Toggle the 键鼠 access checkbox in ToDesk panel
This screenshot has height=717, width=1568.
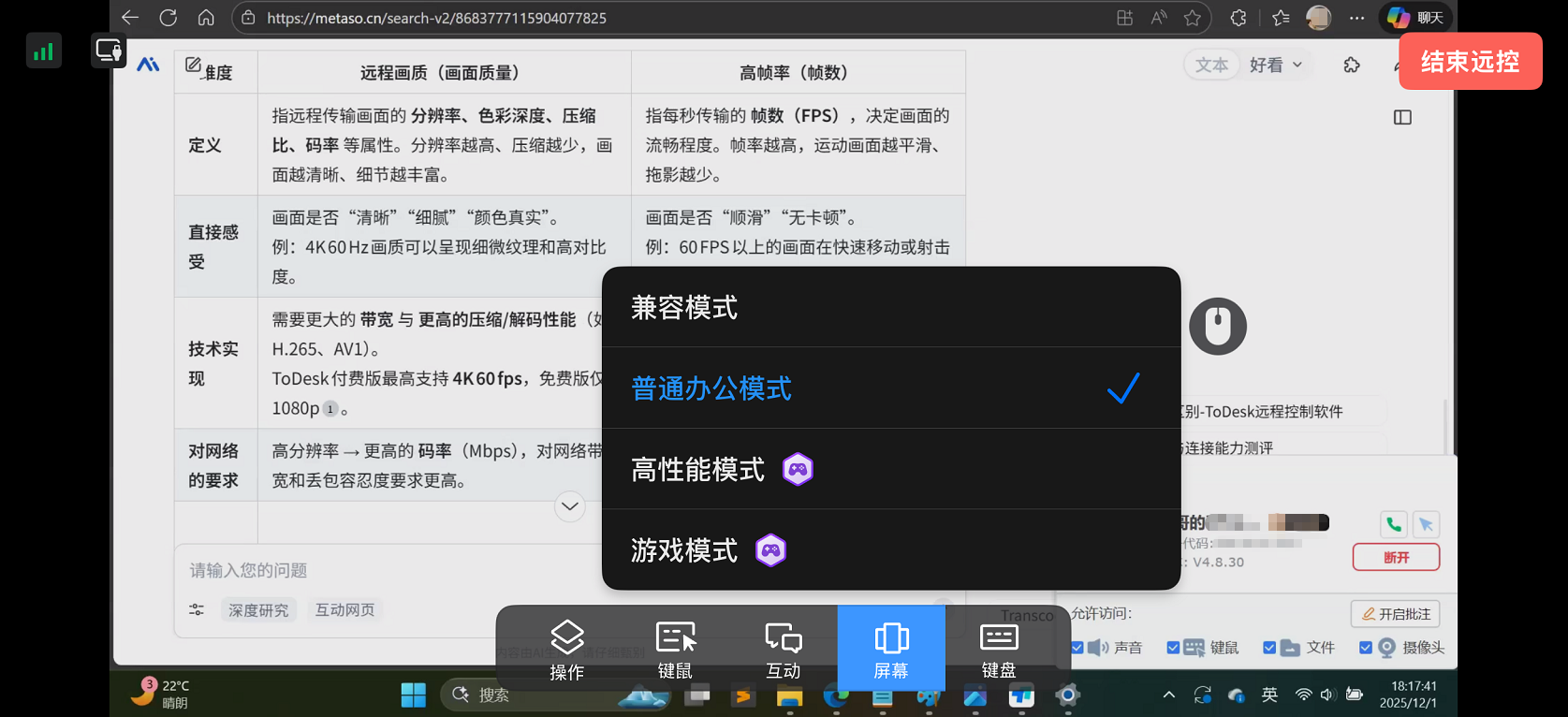tap(1173, 647)
